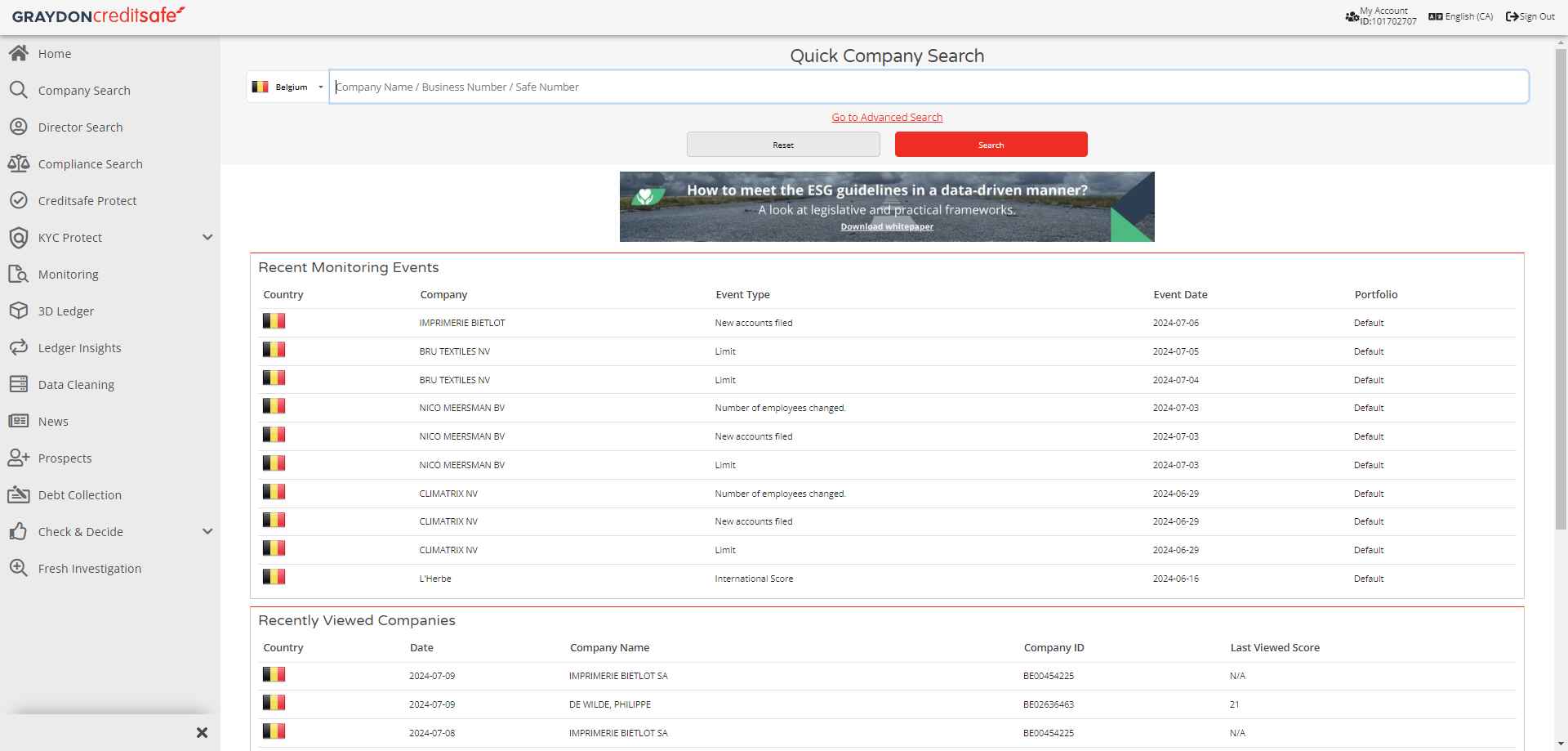This screenshot has height=751, width=1568.
Task: Open the Compliance Search menu item
Action: 110,163
